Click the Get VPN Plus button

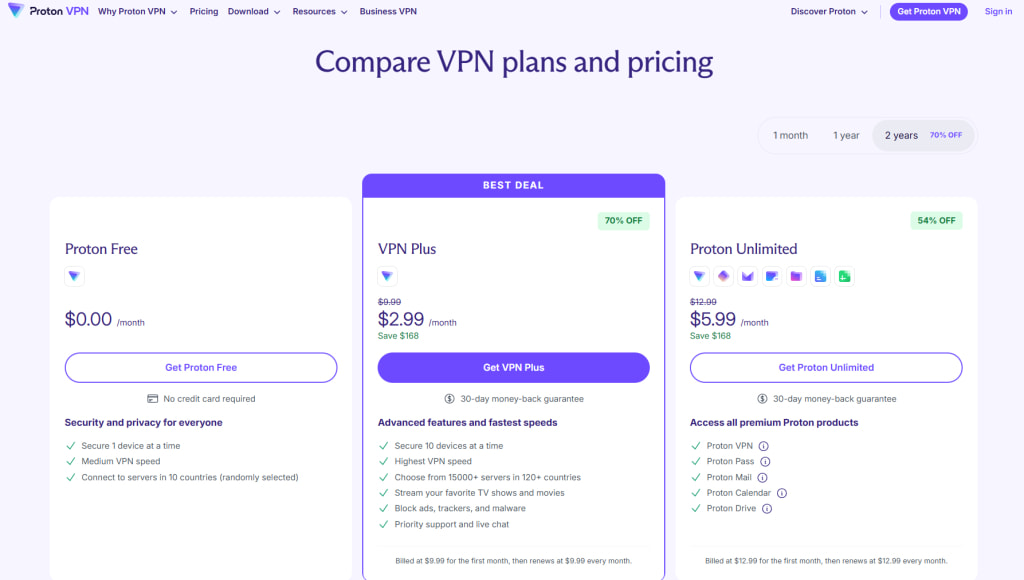tap(513, 368)
